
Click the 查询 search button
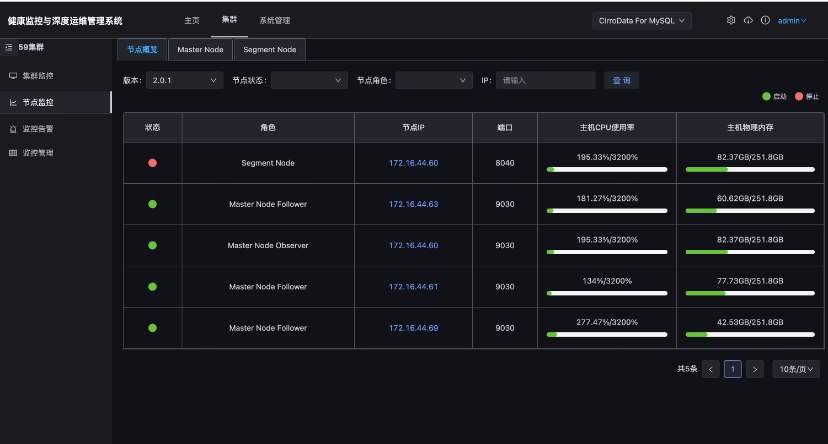(x=621, y=80)
